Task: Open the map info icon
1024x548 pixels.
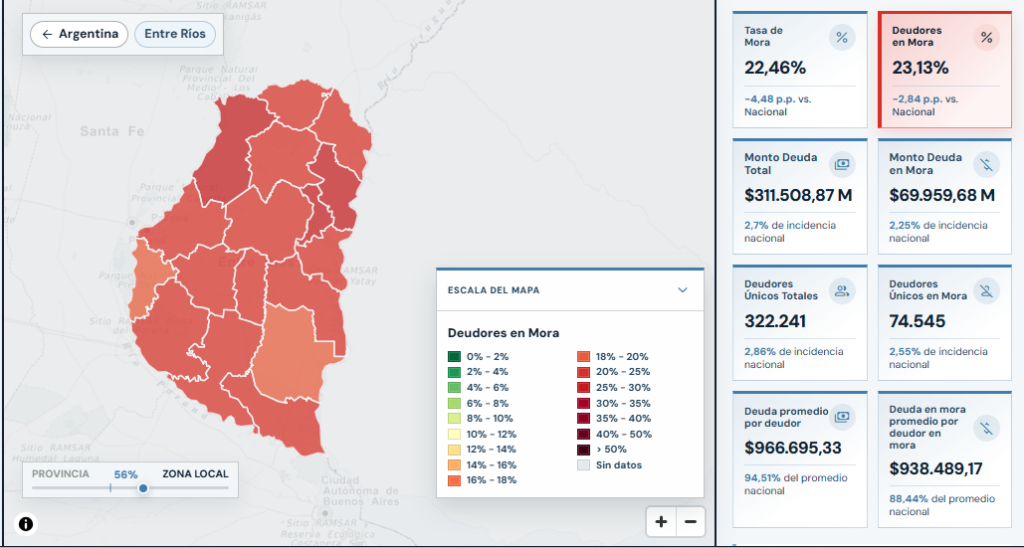Action: pos(25,524)
